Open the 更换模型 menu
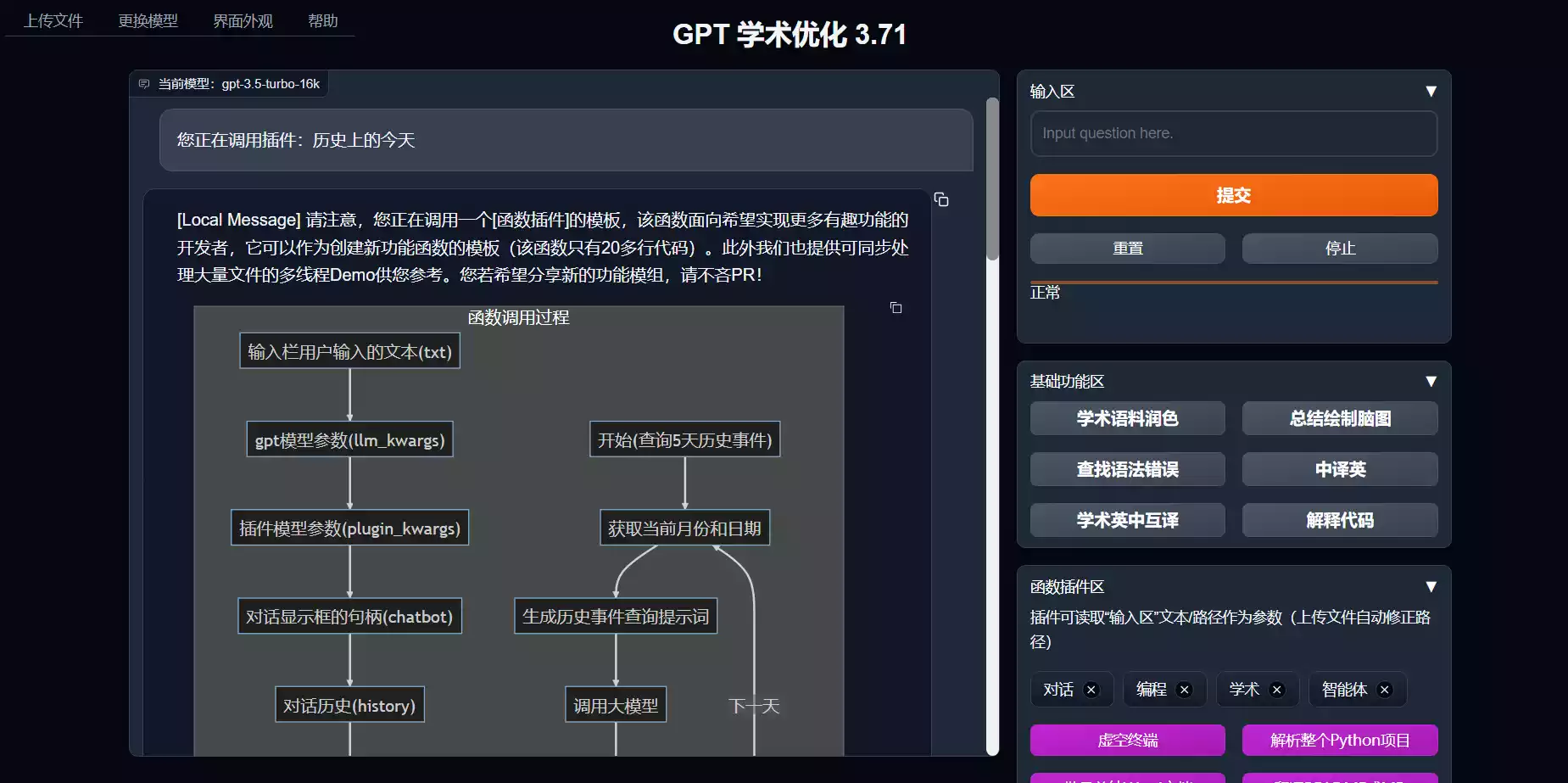Screen dimensions: 1568x783 (148, 20)
